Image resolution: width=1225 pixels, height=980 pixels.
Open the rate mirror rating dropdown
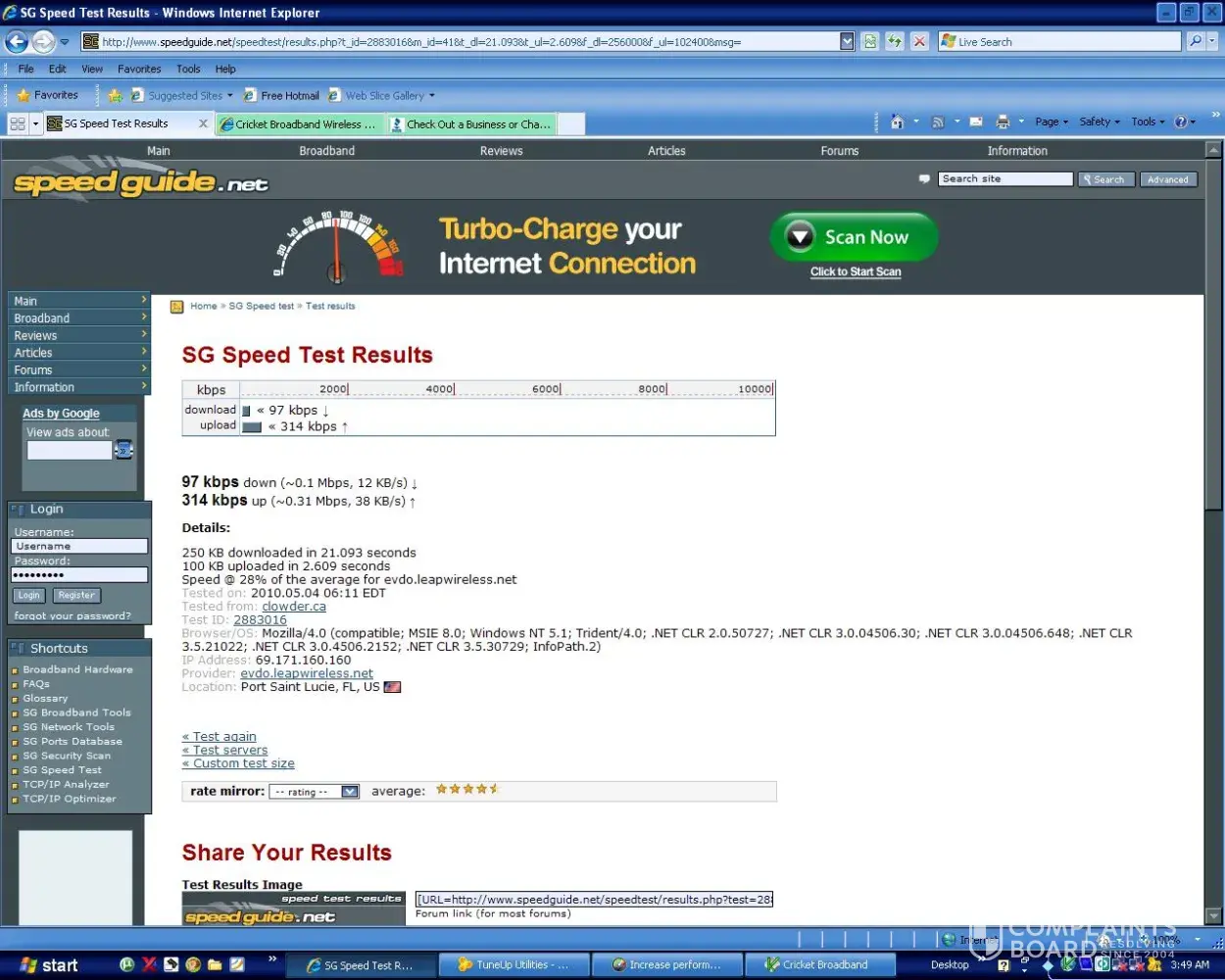coord(315,792)
